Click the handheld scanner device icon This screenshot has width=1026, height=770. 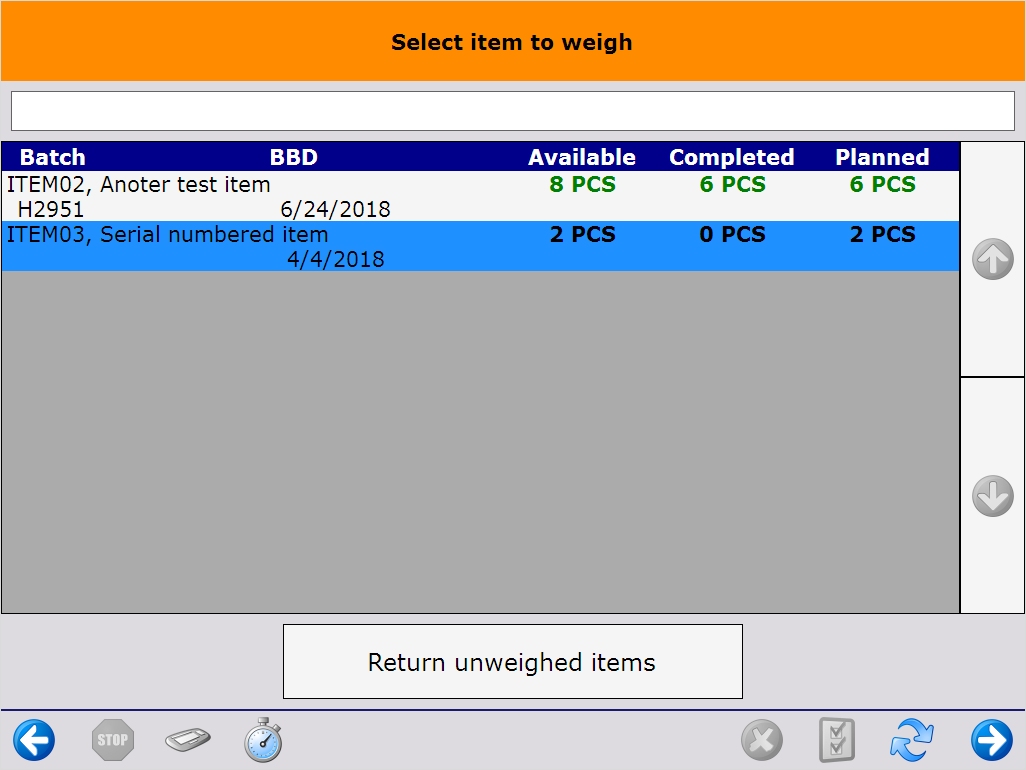(x=188, y=741)
